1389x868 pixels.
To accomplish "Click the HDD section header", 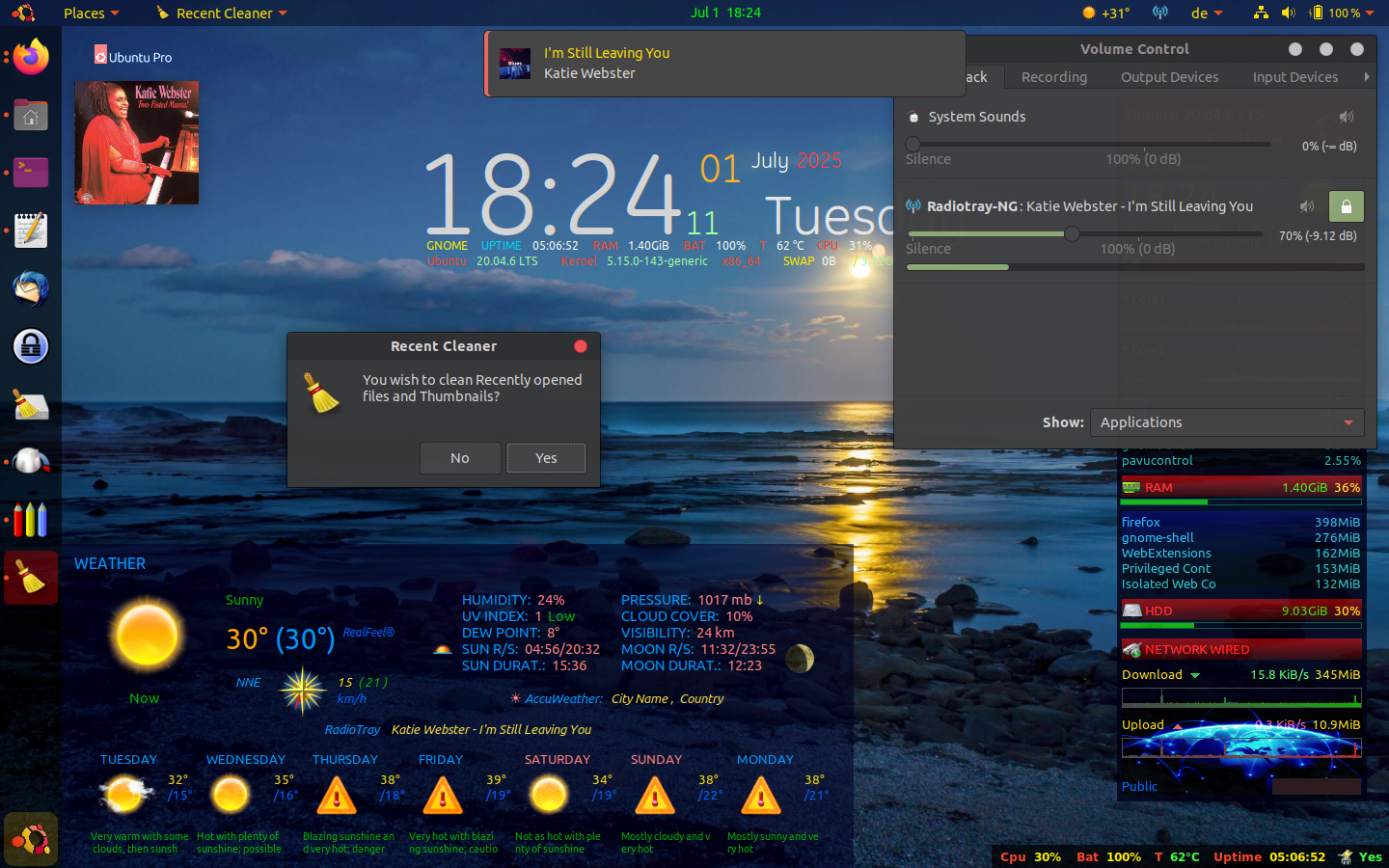I will [x=1241, y=610].
